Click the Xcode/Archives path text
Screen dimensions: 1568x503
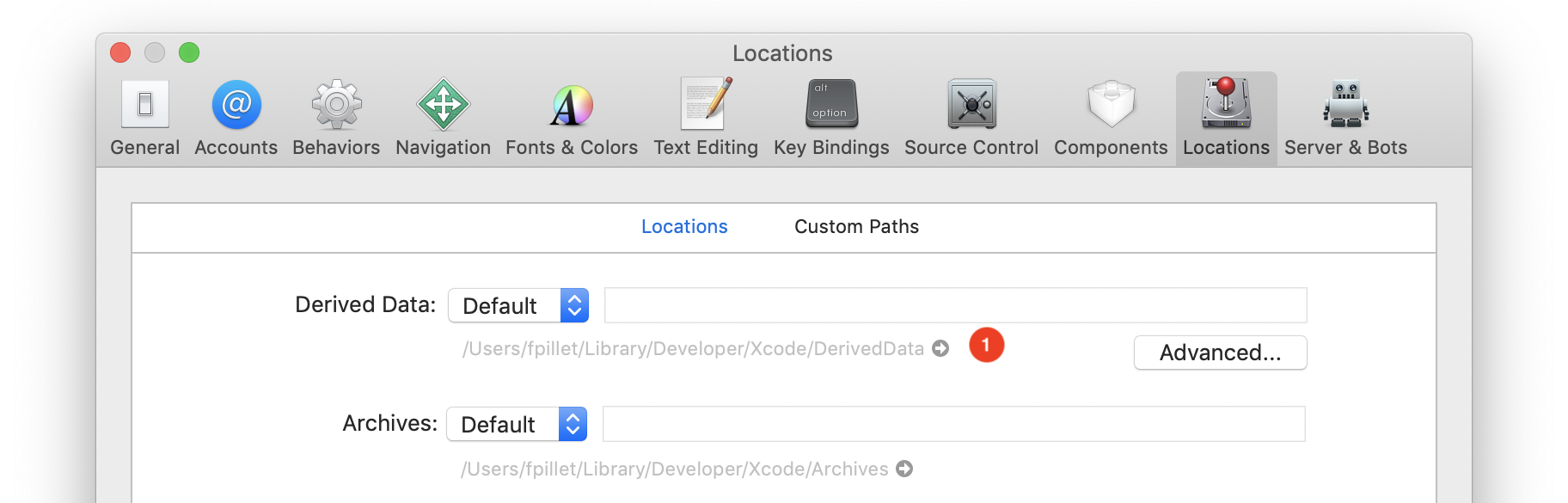(675, 469)
